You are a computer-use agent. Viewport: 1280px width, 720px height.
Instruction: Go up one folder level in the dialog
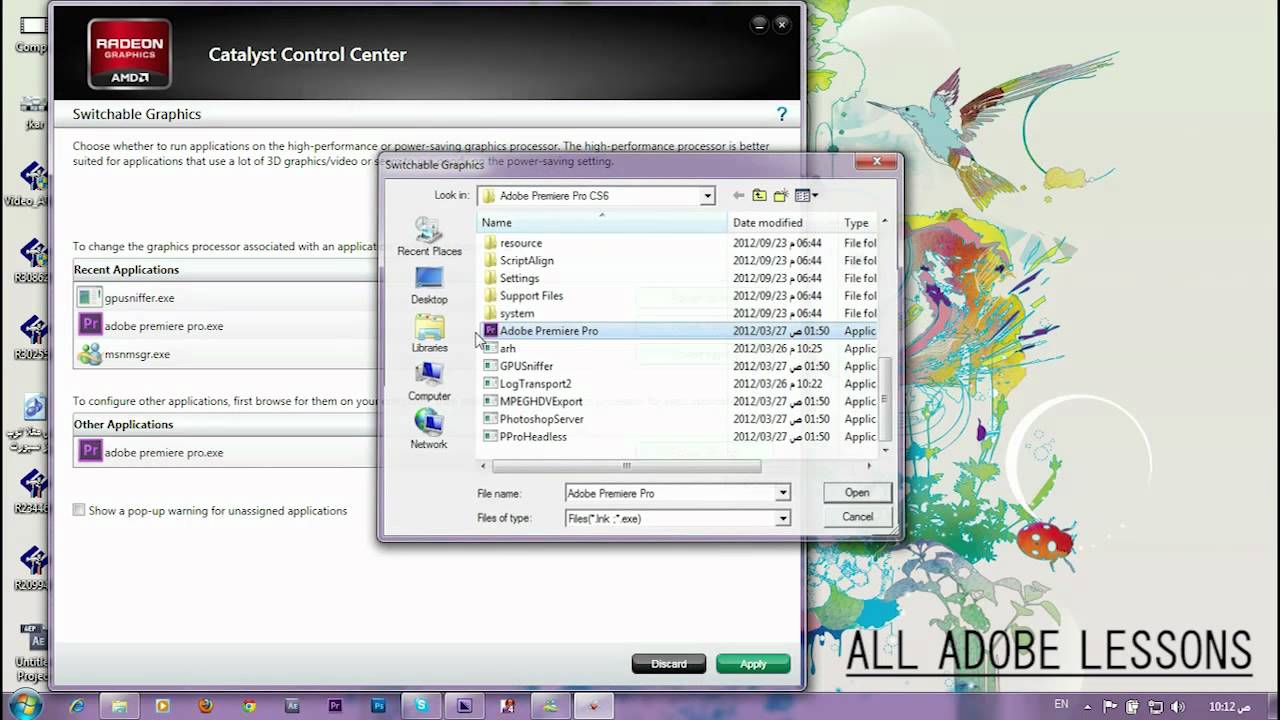760,196
